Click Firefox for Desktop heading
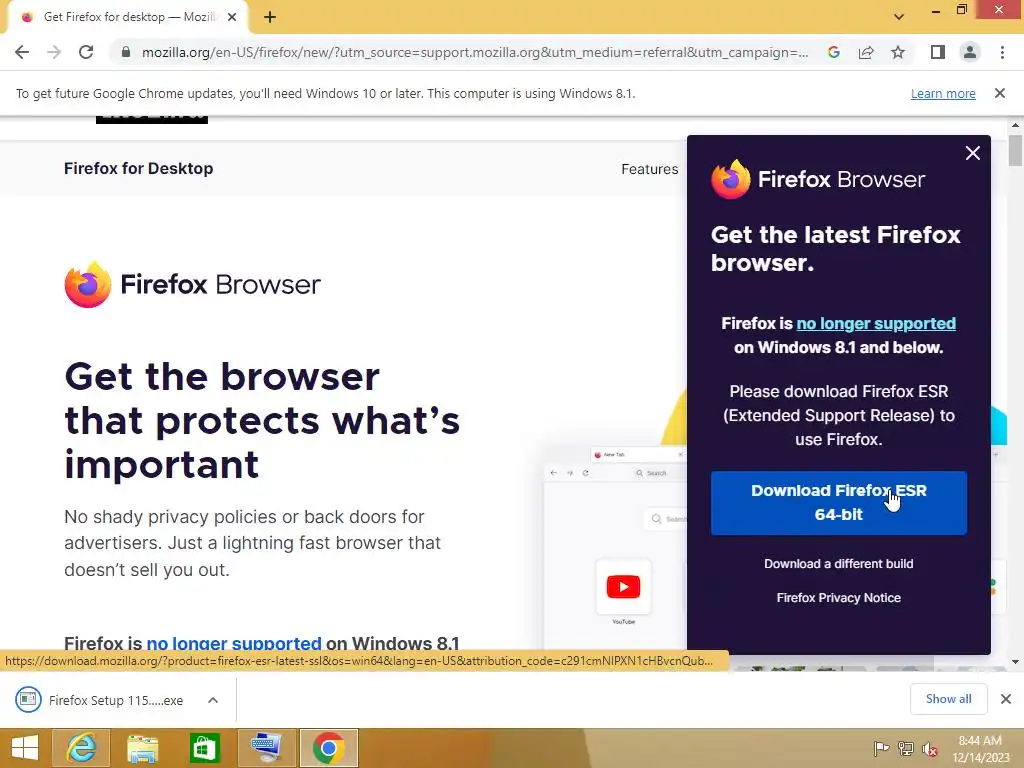This screenshot has width=1024, height=768. coord(138,168)
